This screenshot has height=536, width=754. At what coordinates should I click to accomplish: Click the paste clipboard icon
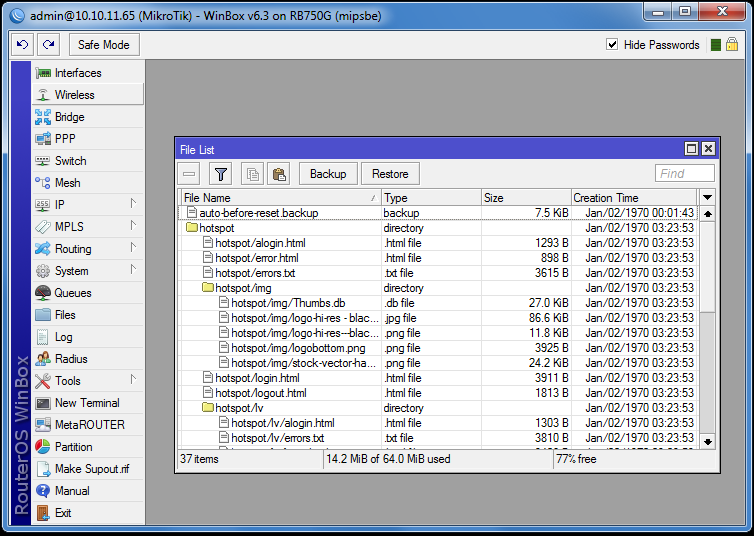pos(278,174)
